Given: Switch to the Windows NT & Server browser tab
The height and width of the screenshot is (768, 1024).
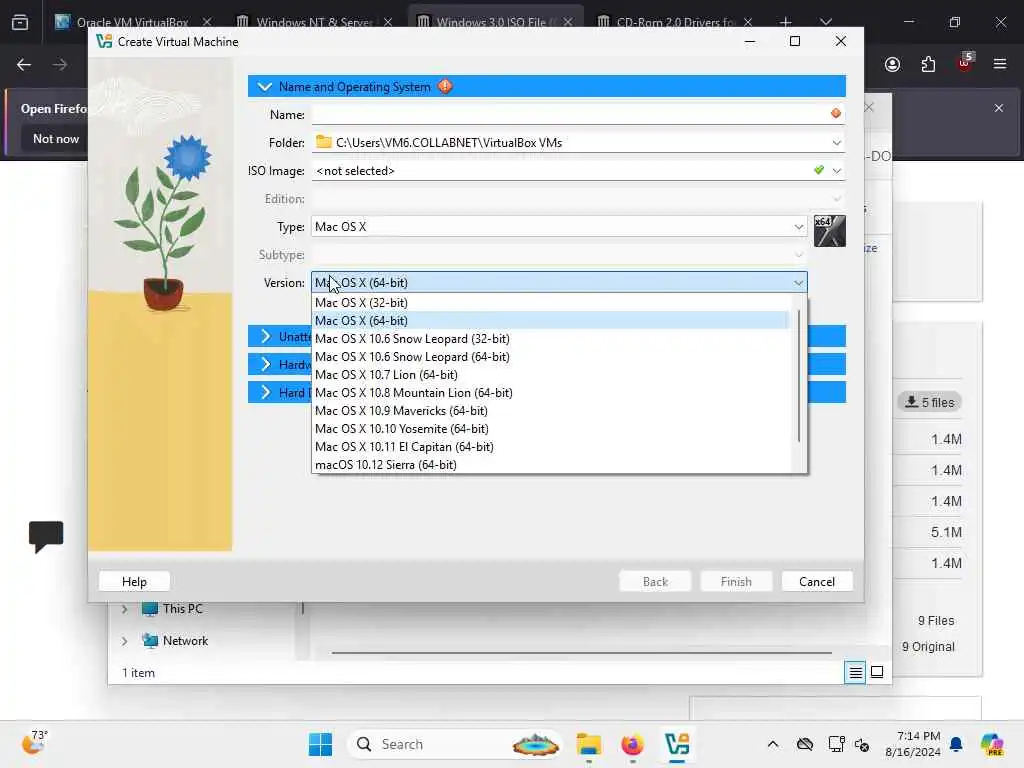Looking at the screenshot, I should pyautogui.click(x=315, y=22).
